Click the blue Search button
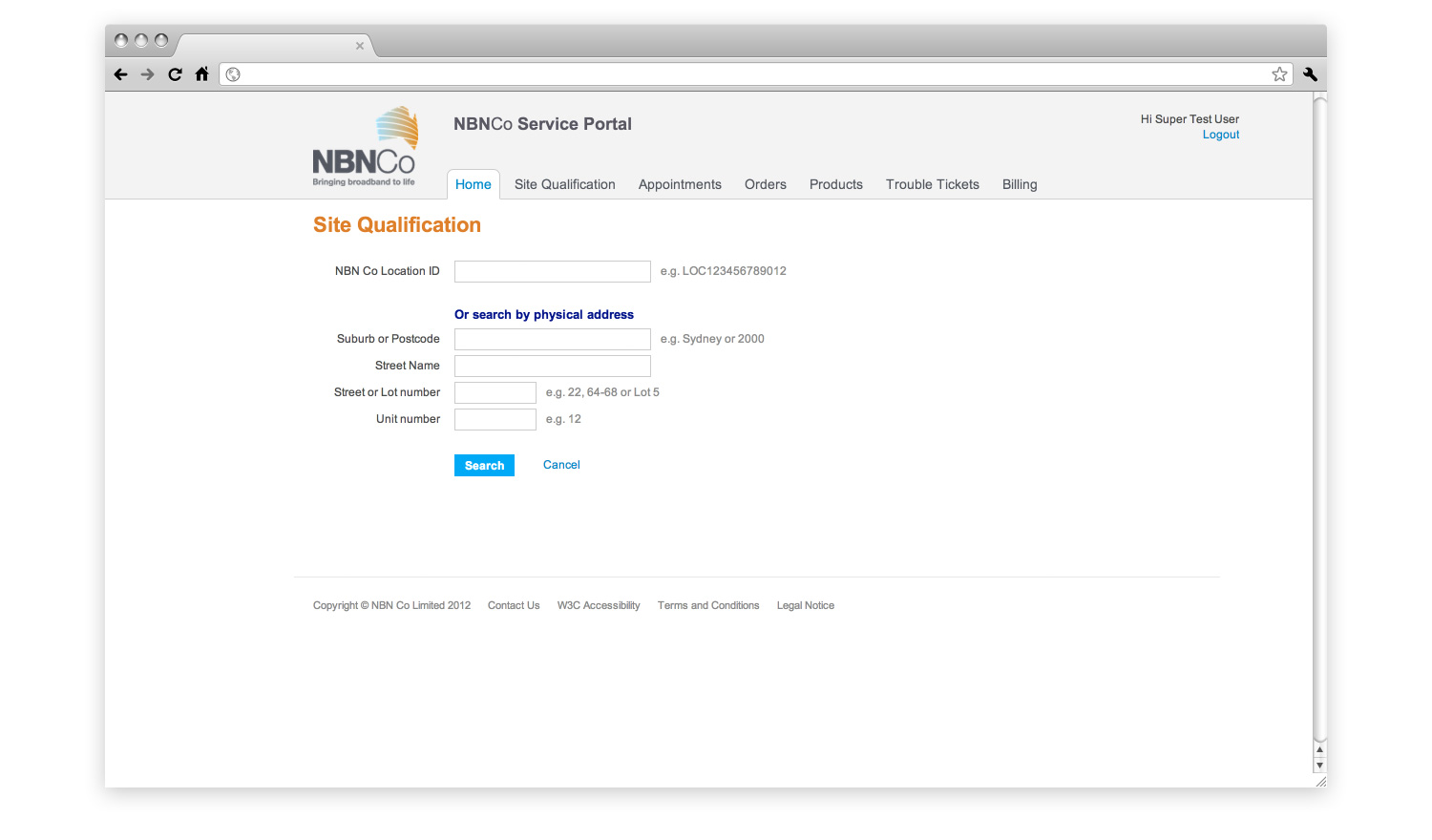The image size is (1432, 840). coord(484,465)
